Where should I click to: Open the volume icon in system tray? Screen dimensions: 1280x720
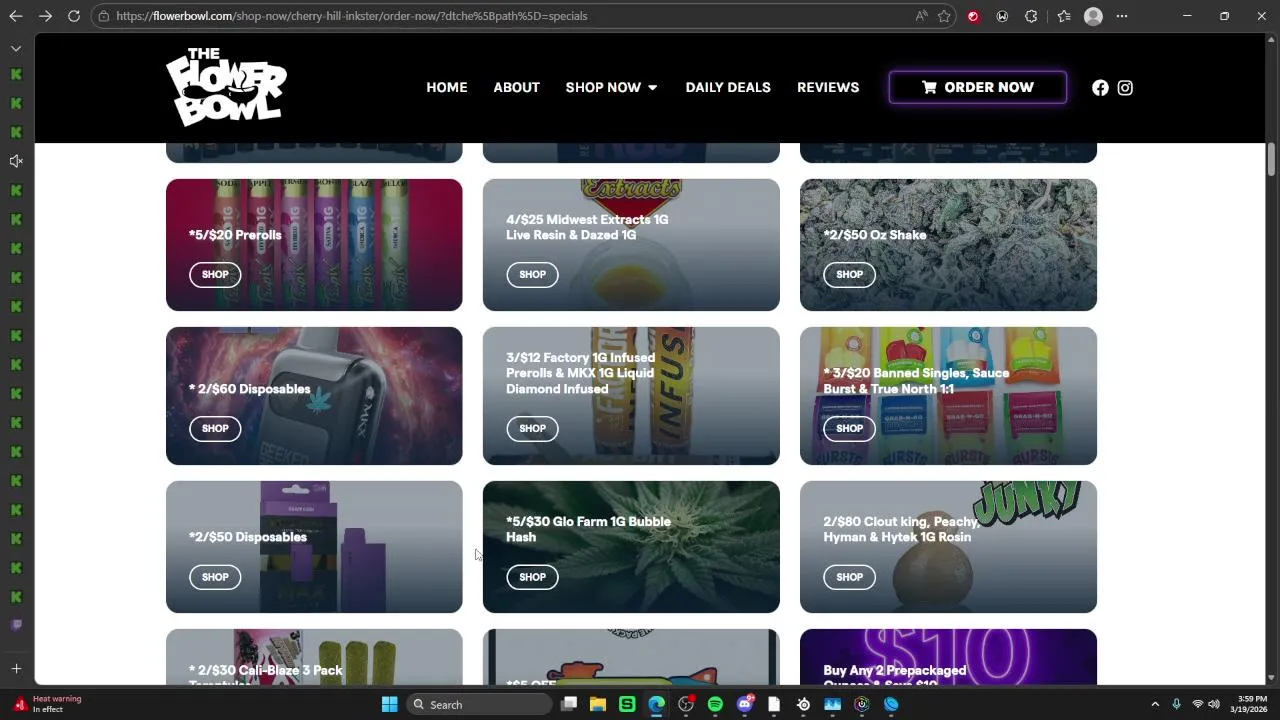[1214, 704]
